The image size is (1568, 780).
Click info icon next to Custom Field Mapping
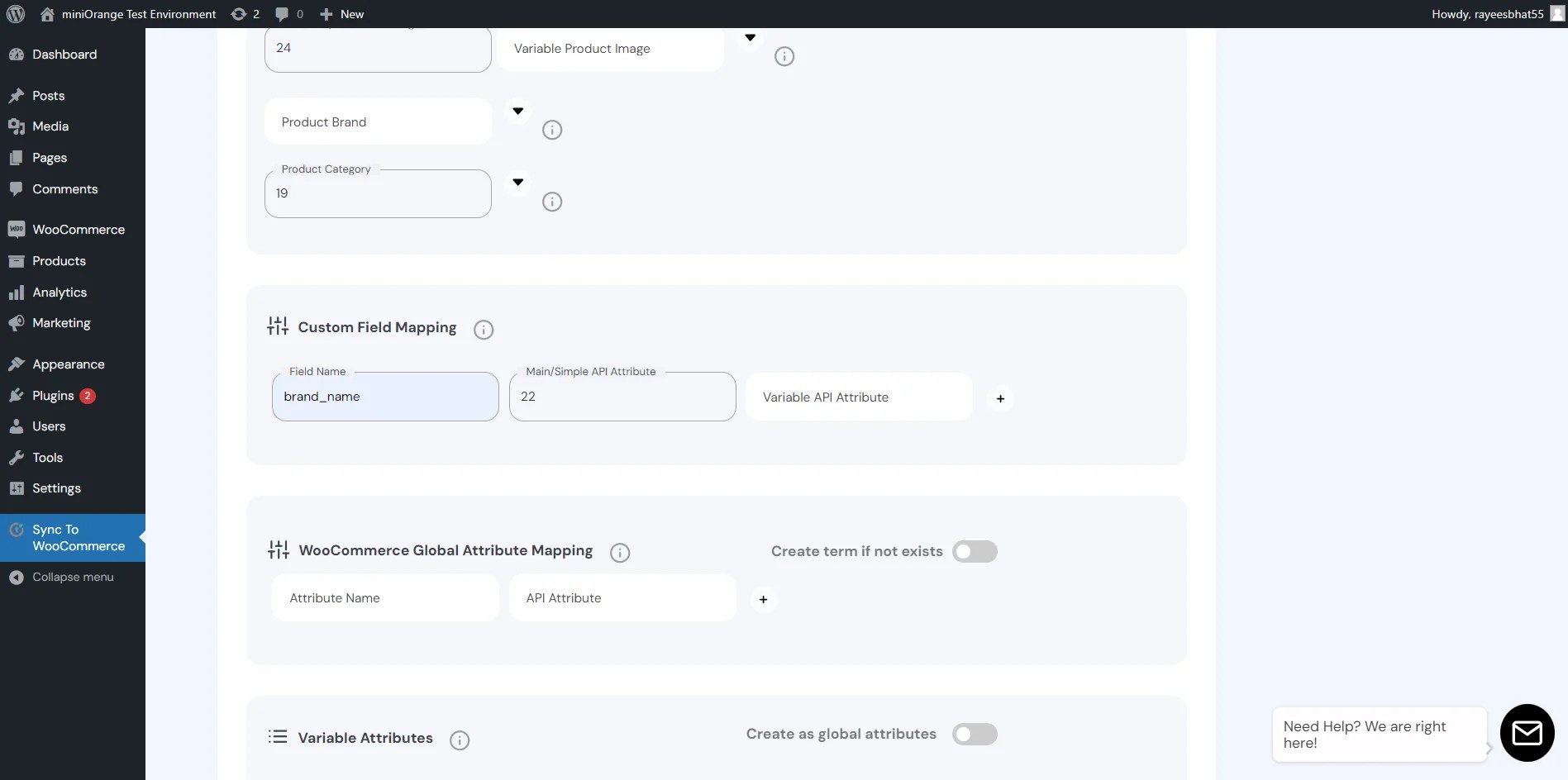(484, 330)
